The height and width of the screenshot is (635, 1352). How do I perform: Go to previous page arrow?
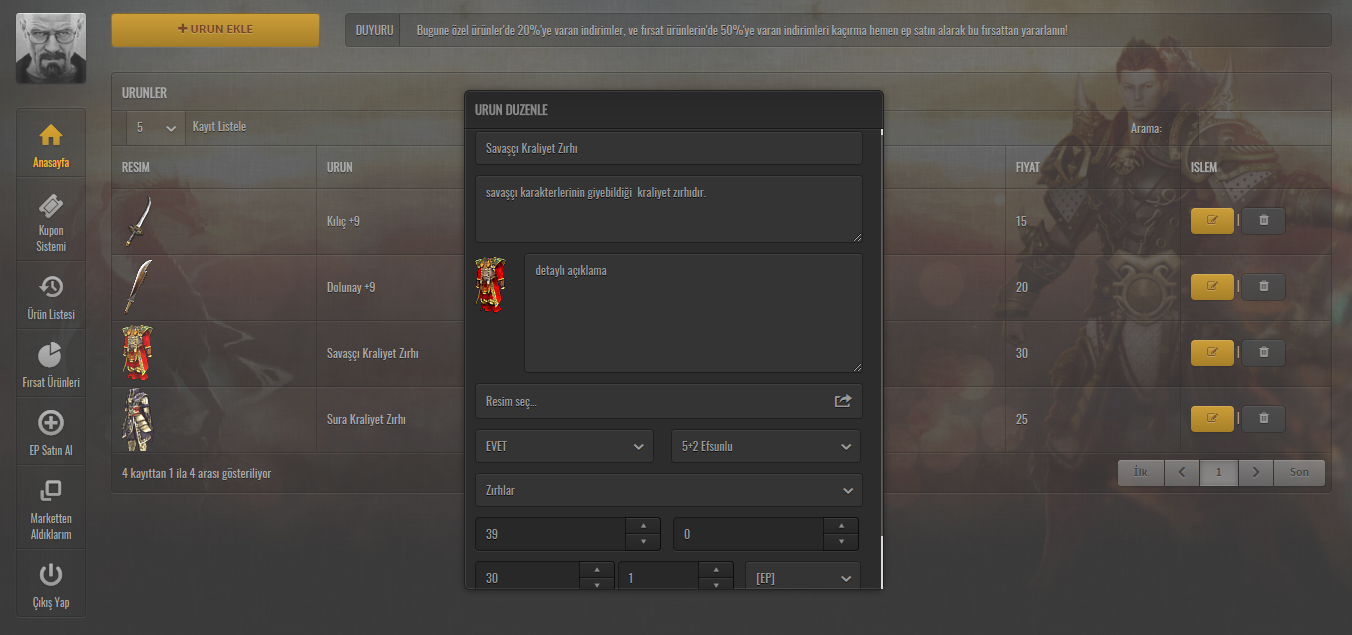click(1181, 472)
